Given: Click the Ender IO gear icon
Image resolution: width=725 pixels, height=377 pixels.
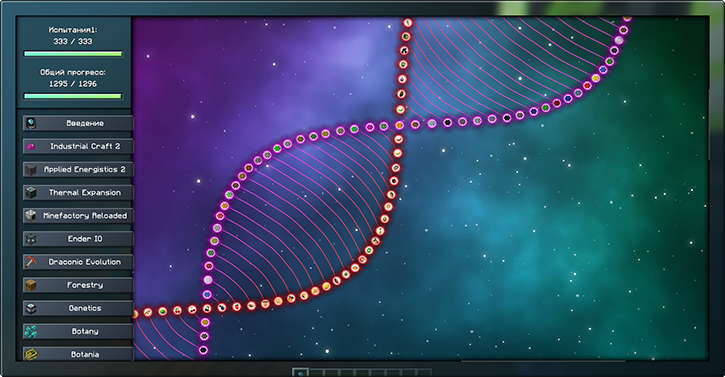Looking at the screenshot, I should [31, 239].
